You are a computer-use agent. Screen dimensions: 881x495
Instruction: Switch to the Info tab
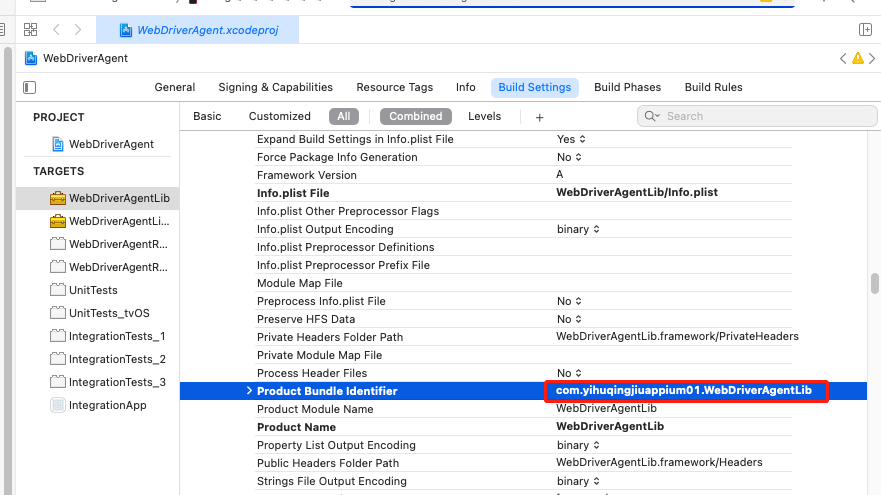point(465,87)
